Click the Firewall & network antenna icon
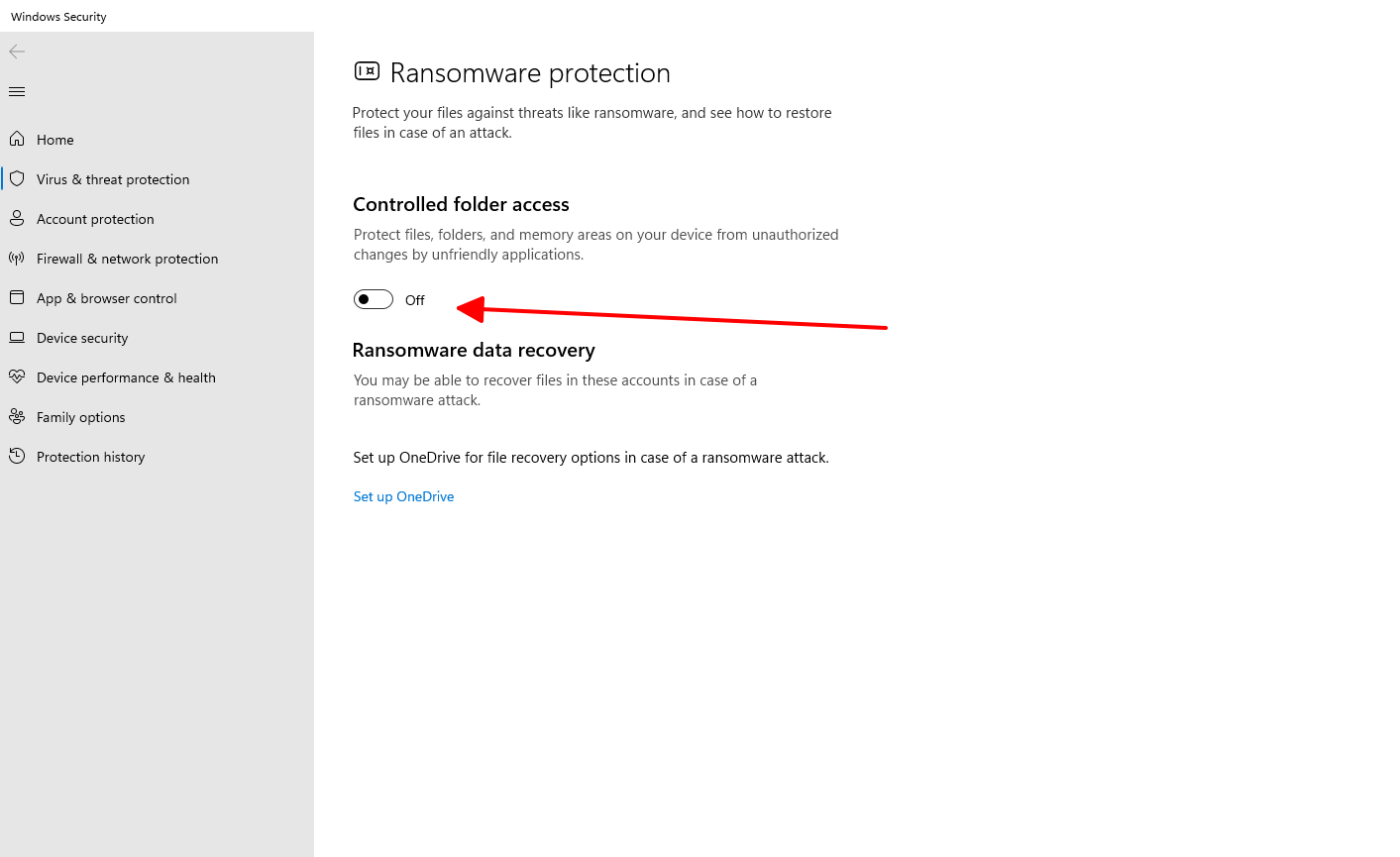Screen dimensions: 1400x857 [x=17, y=259]
